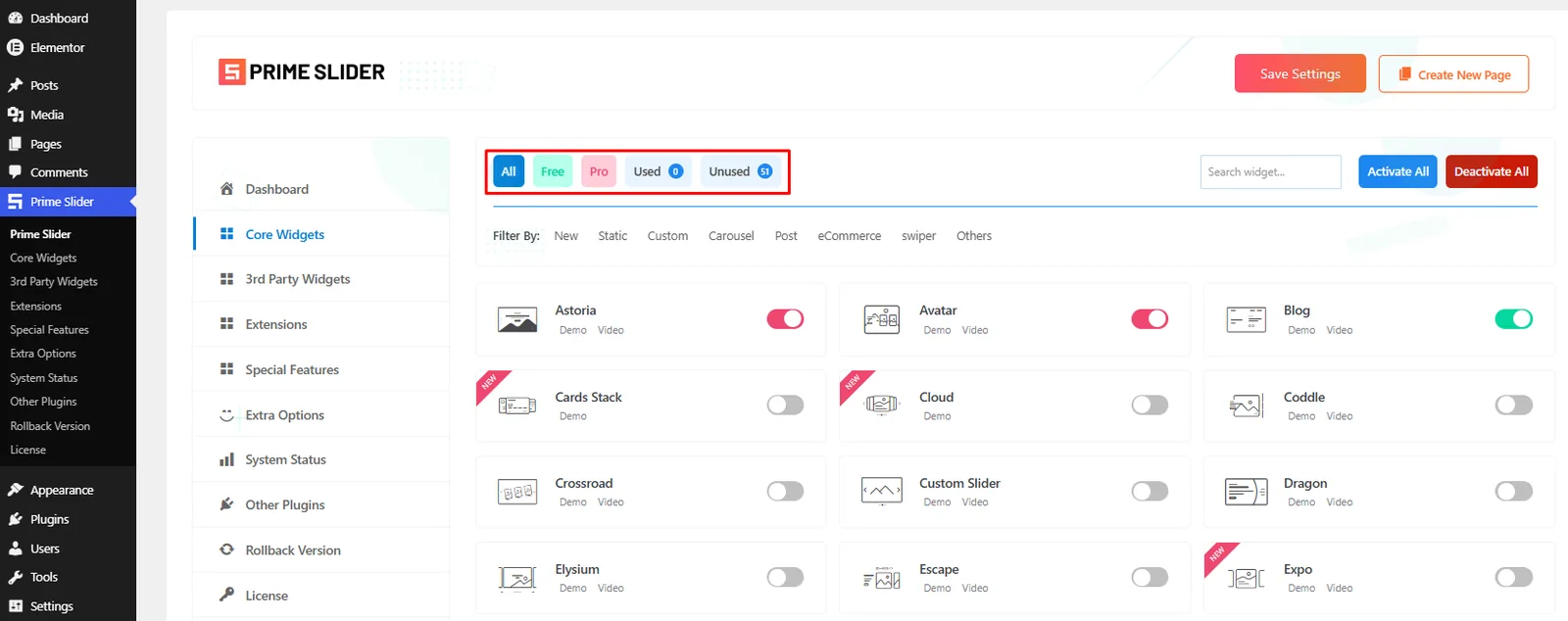Click the Settings icon in WordPress sidebar
Screen dimensions: 1568x621
click(15, 606)
